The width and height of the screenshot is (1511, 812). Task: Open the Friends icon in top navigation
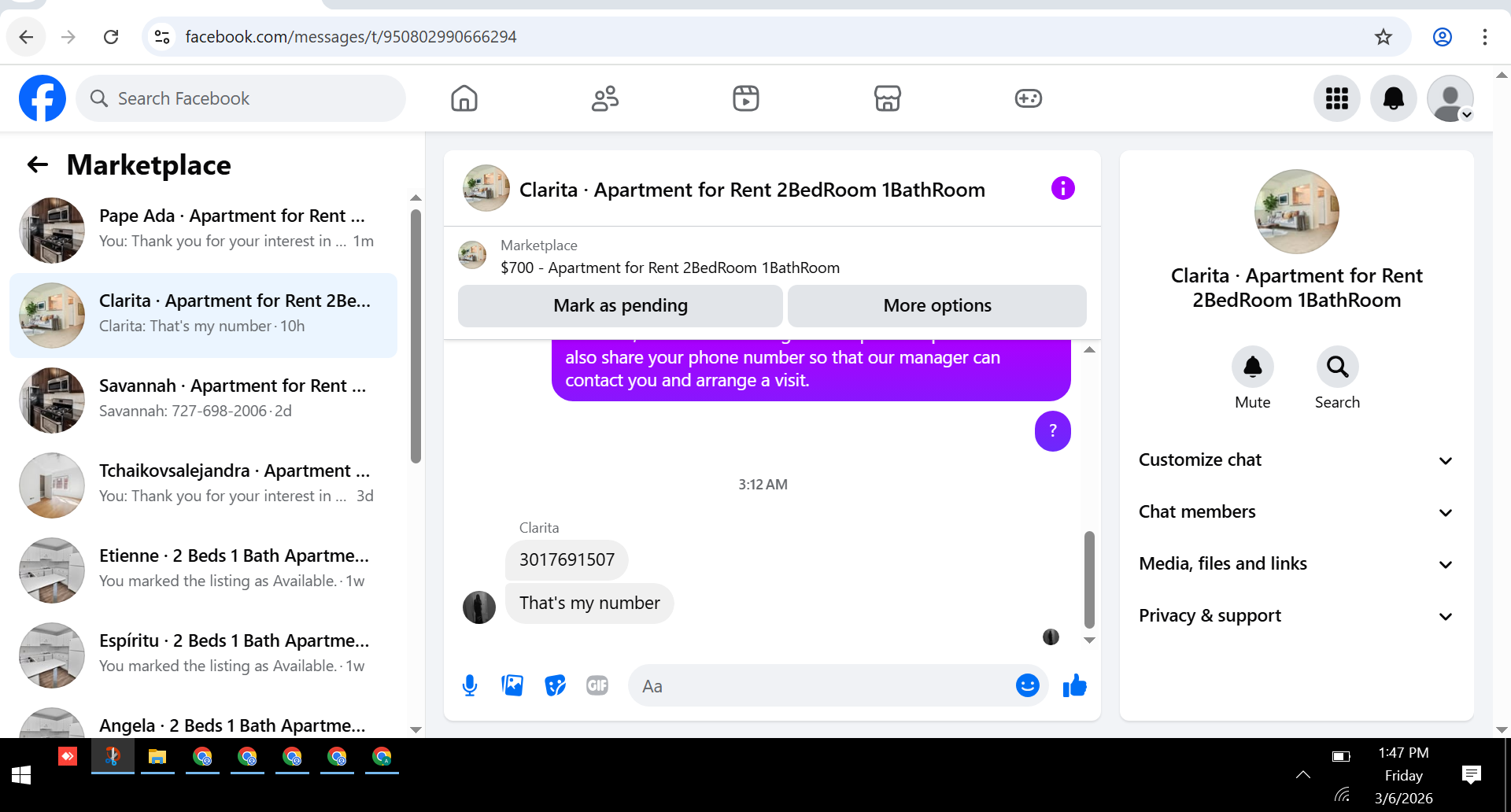605,98
